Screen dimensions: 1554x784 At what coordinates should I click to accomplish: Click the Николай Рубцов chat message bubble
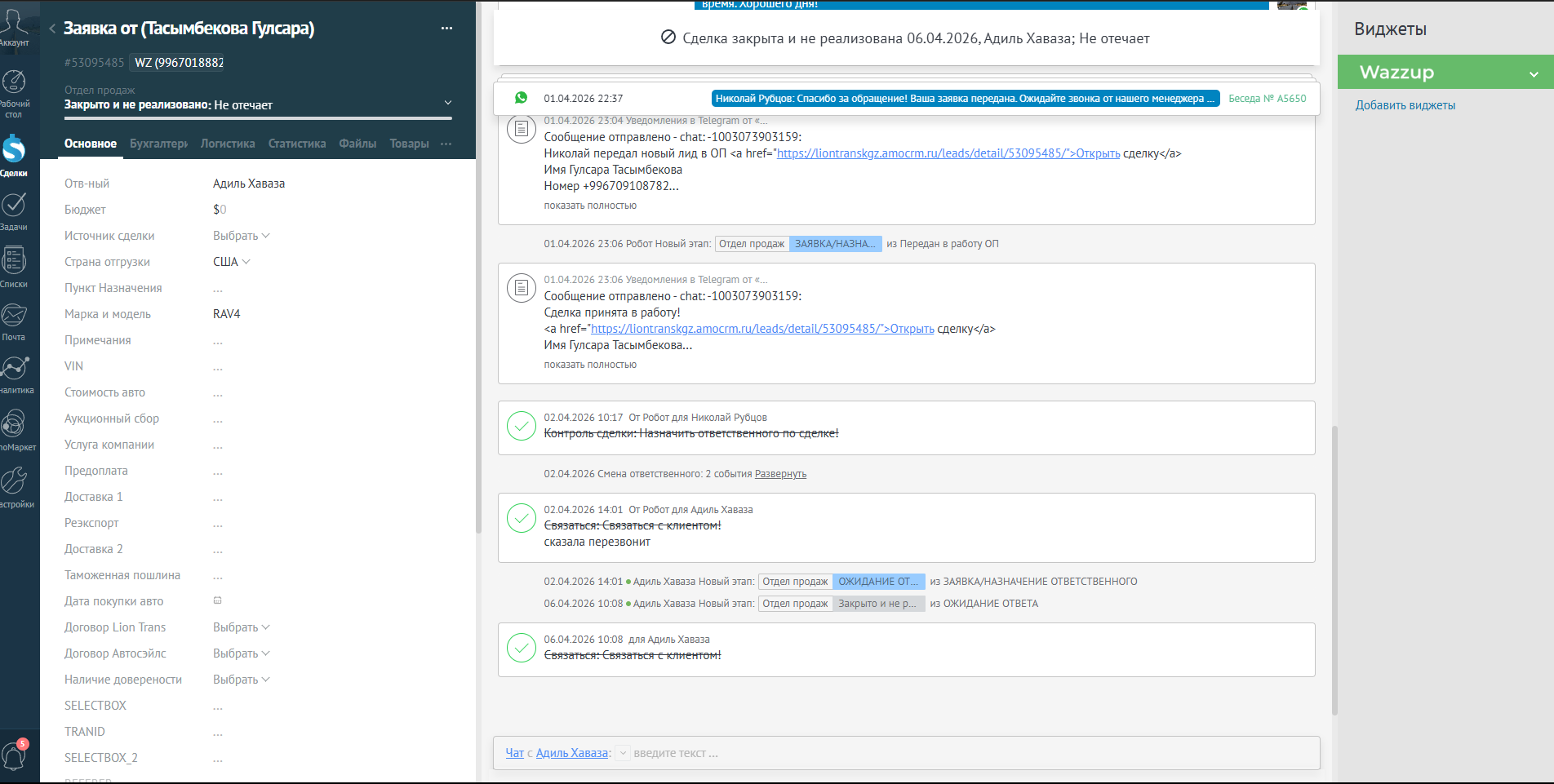tap(966, 98)
